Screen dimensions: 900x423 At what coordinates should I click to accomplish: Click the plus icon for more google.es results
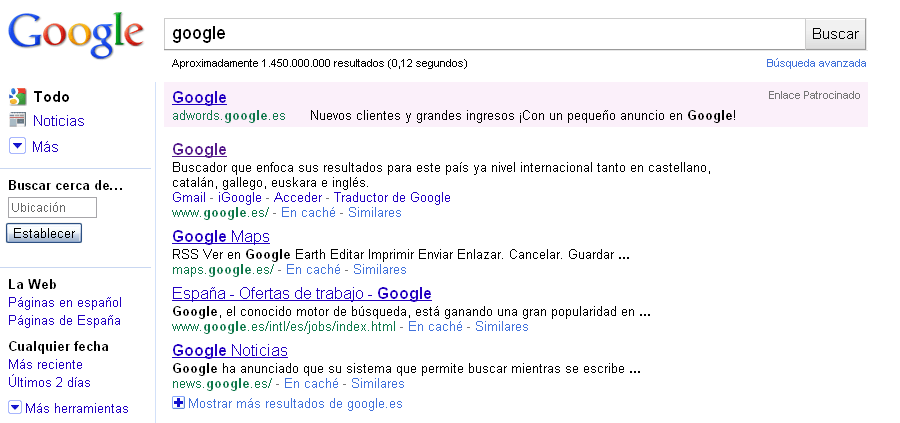(179, 403)
